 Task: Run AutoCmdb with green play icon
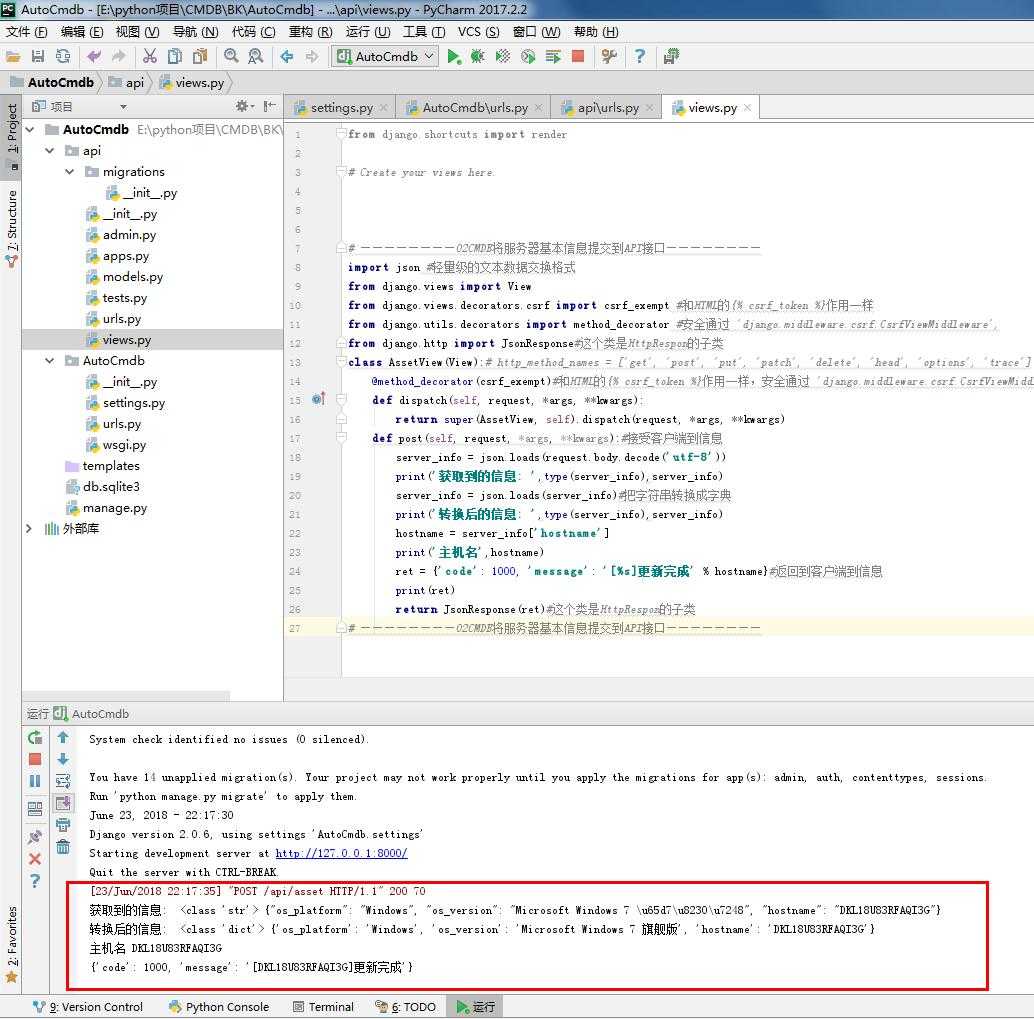pyautogui.click(x=453, y=57)
